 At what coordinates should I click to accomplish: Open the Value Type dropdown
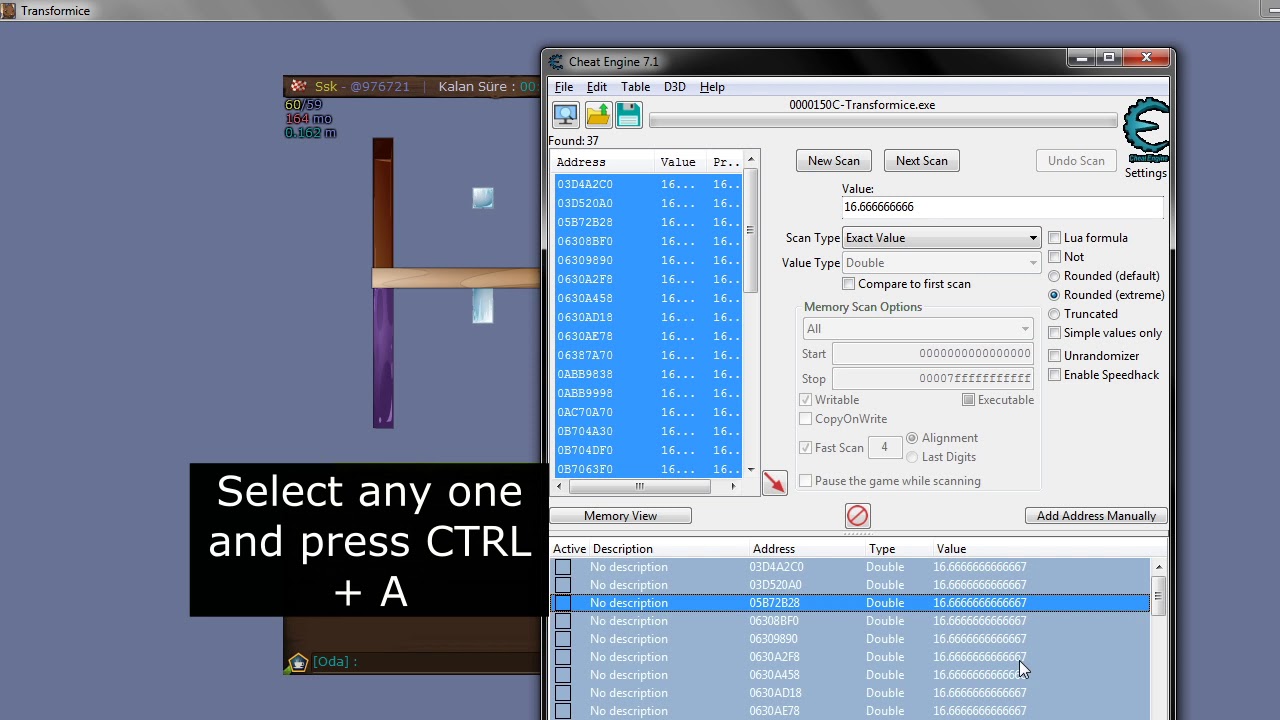click(941, 263)
